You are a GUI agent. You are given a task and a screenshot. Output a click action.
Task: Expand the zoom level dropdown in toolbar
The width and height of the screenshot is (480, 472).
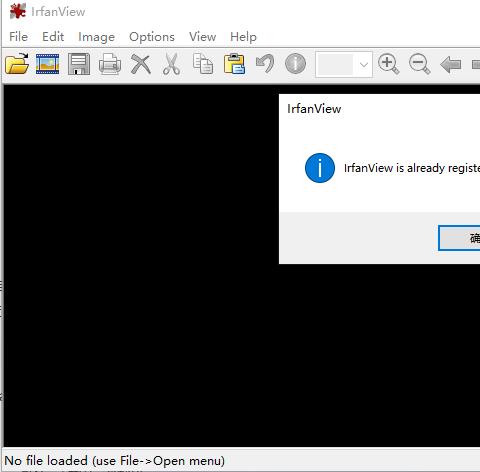(364, 64)
